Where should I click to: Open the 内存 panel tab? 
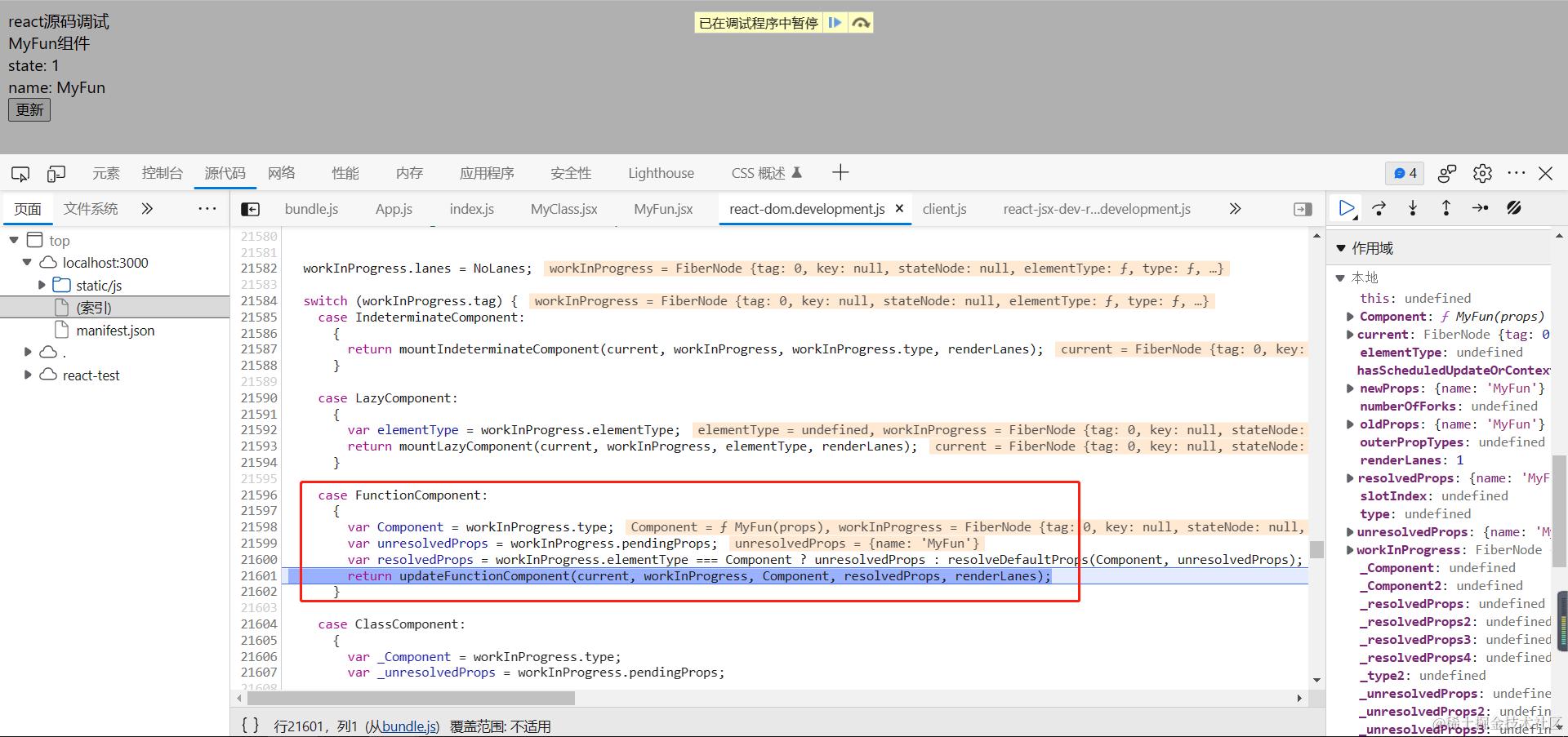click(x=409, y=173)
